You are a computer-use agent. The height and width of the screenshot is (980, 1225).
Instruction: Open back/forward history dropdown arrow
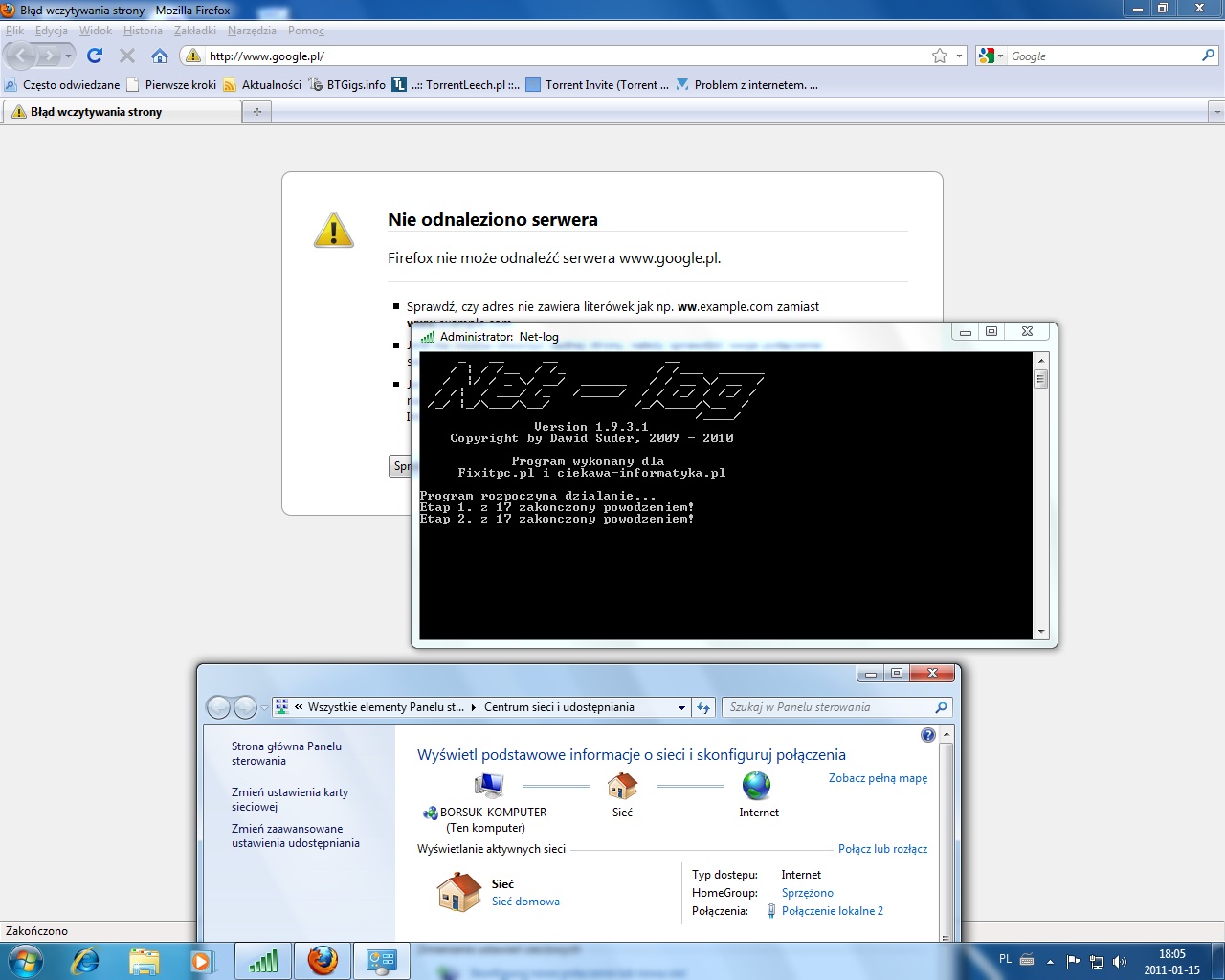pyautogui.click(x=68, y=56)
